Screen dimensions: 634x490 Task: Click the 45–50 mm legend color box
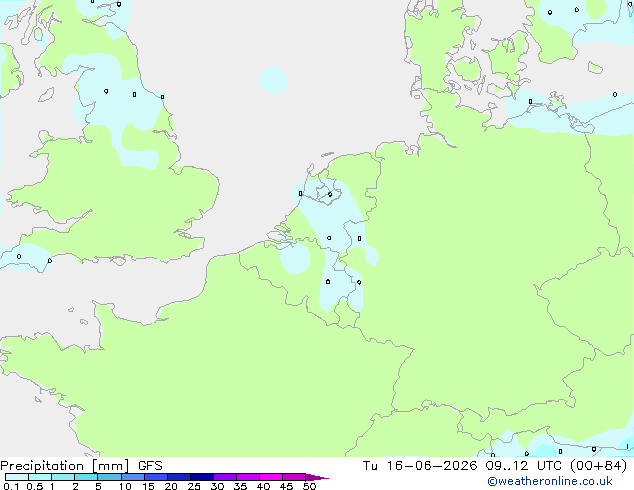coord(294,477)
